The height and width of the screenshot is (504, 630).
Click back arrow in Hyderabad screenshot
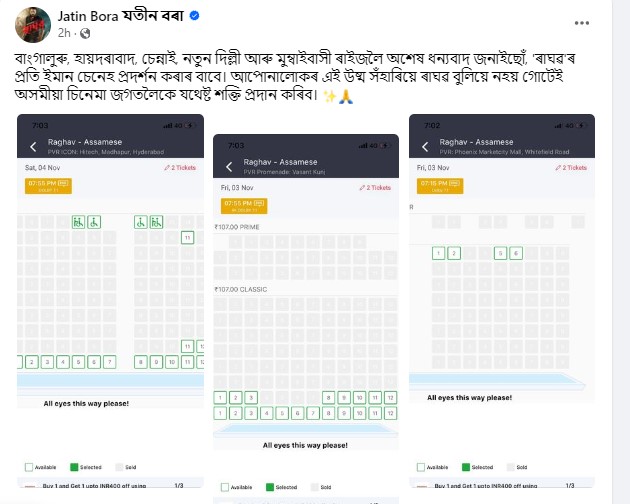33,147
